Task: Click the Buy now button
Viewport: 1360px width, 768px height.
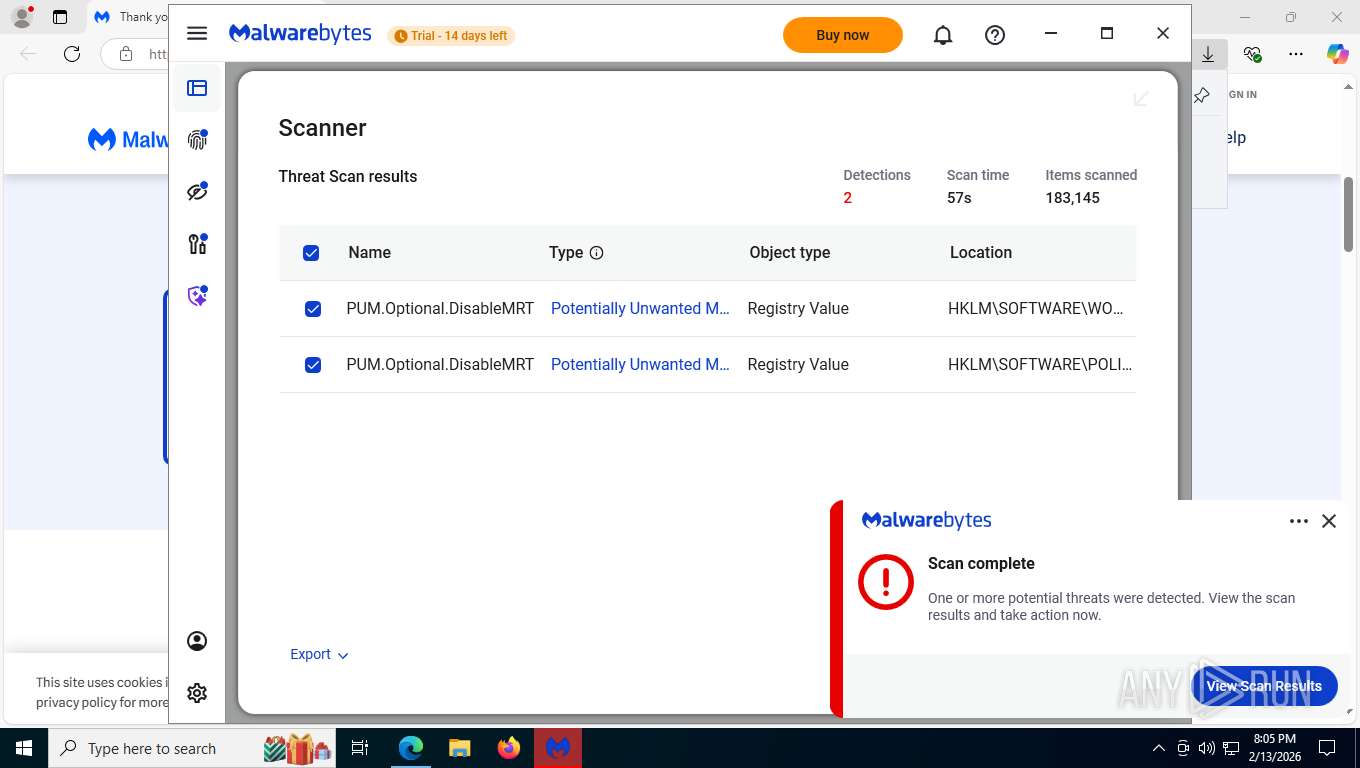Action: click(842, 35)
